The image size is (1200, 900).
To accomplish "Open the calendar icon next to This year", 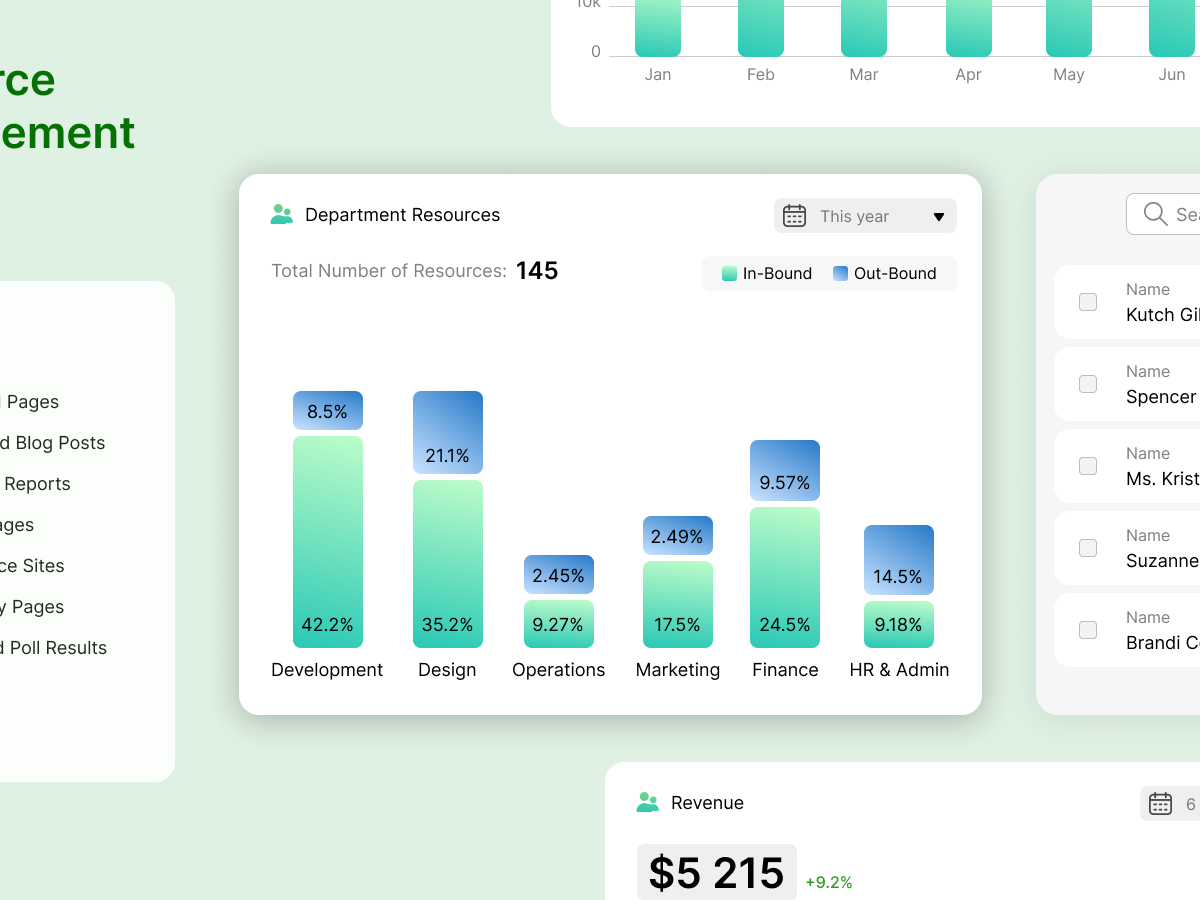I will click(x=794, y=215).
